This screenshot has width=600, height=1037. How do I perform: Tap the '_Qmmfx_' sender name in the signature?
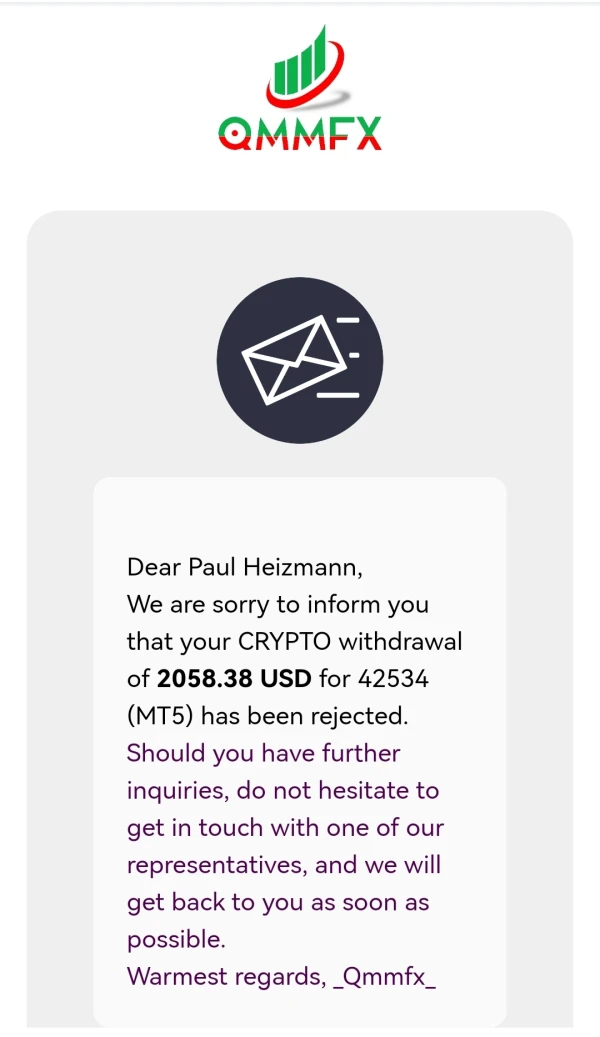pyautogui.click(x=384, y=976)
